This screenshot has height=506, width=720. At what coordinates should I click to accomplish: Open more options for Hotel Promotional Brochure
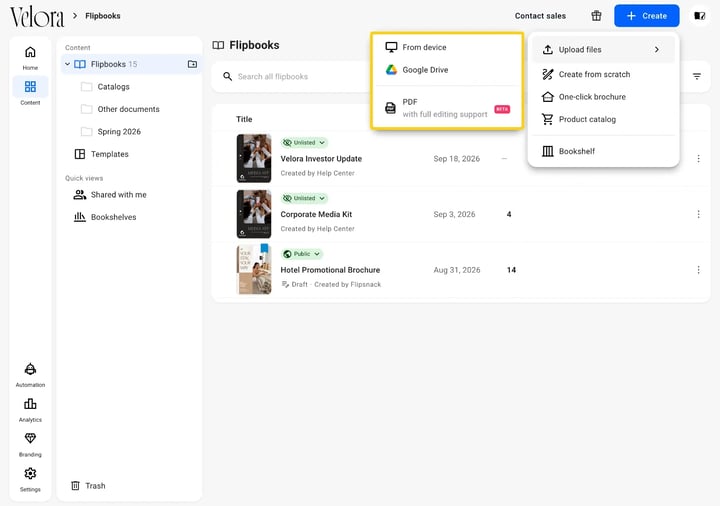pyautogui.click(x=698, y=270)
